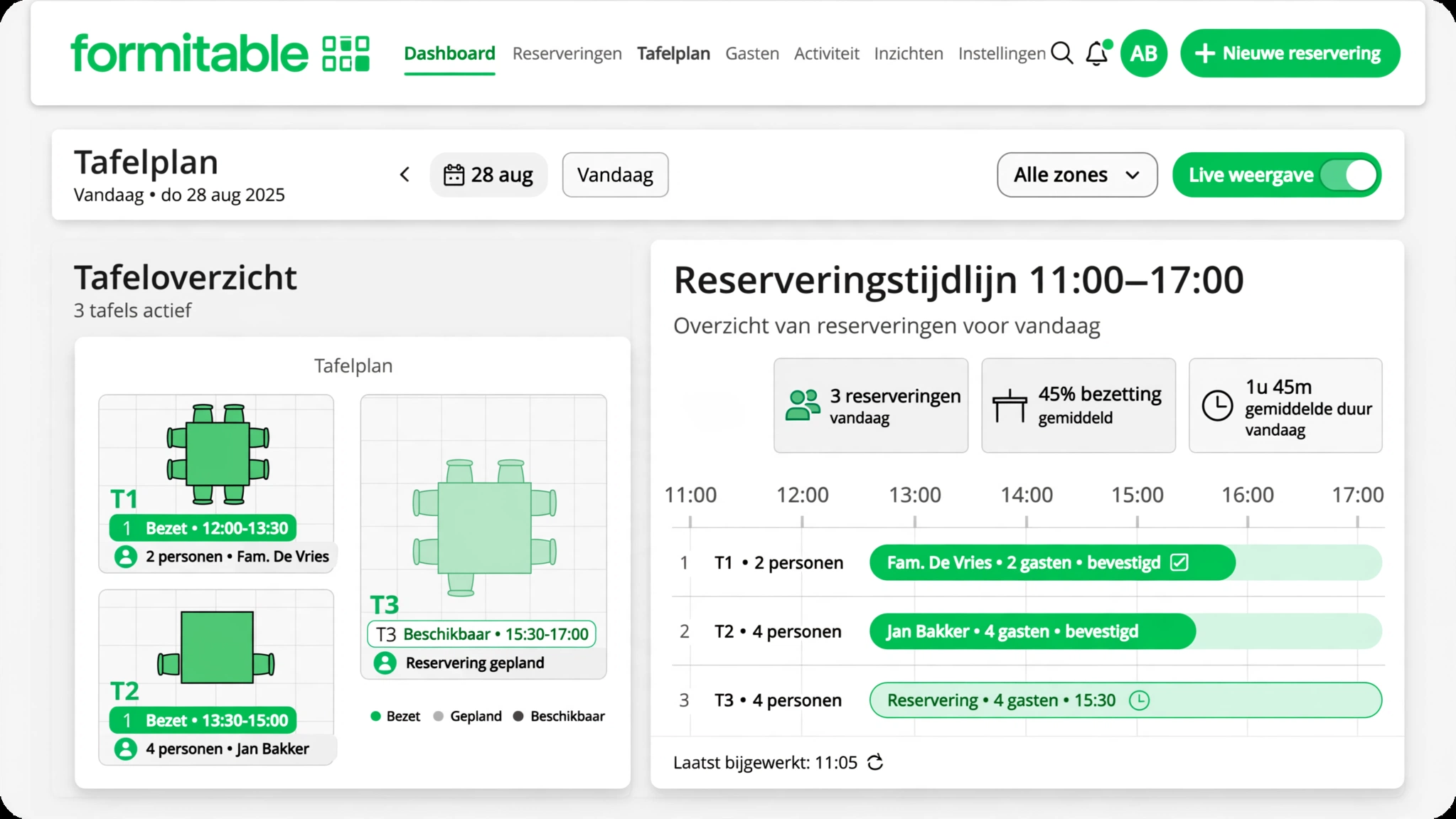The width and height of the screenshot is (1456, 819).
Task: Toggle Live weergave switch
Action: [x=1349, y=175]
